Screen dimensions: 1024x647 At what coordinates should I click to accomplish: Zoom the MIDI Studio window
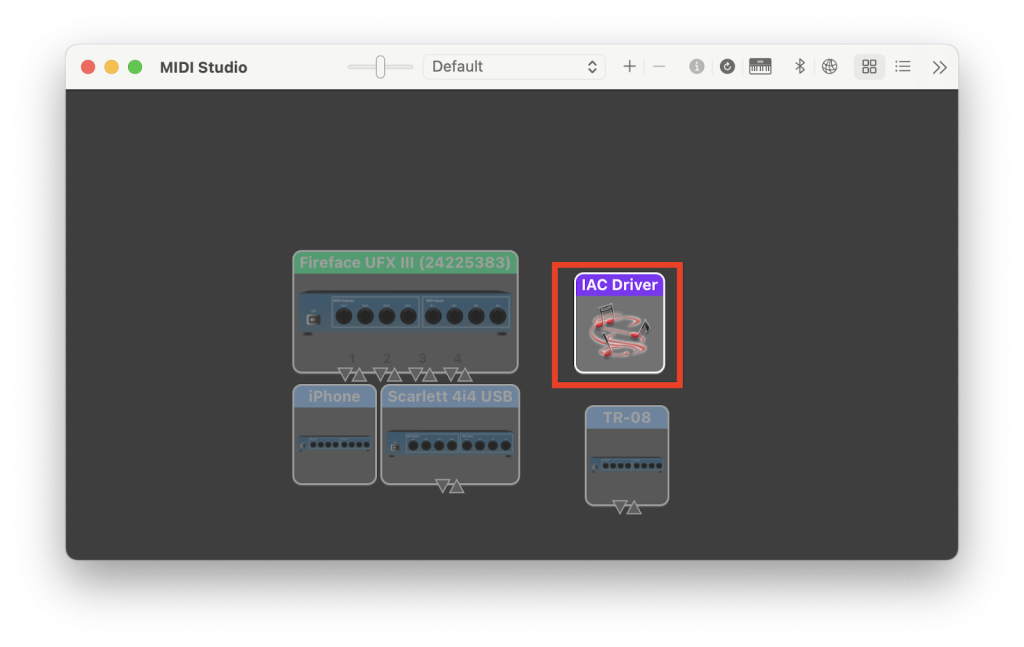click(135, 67)
